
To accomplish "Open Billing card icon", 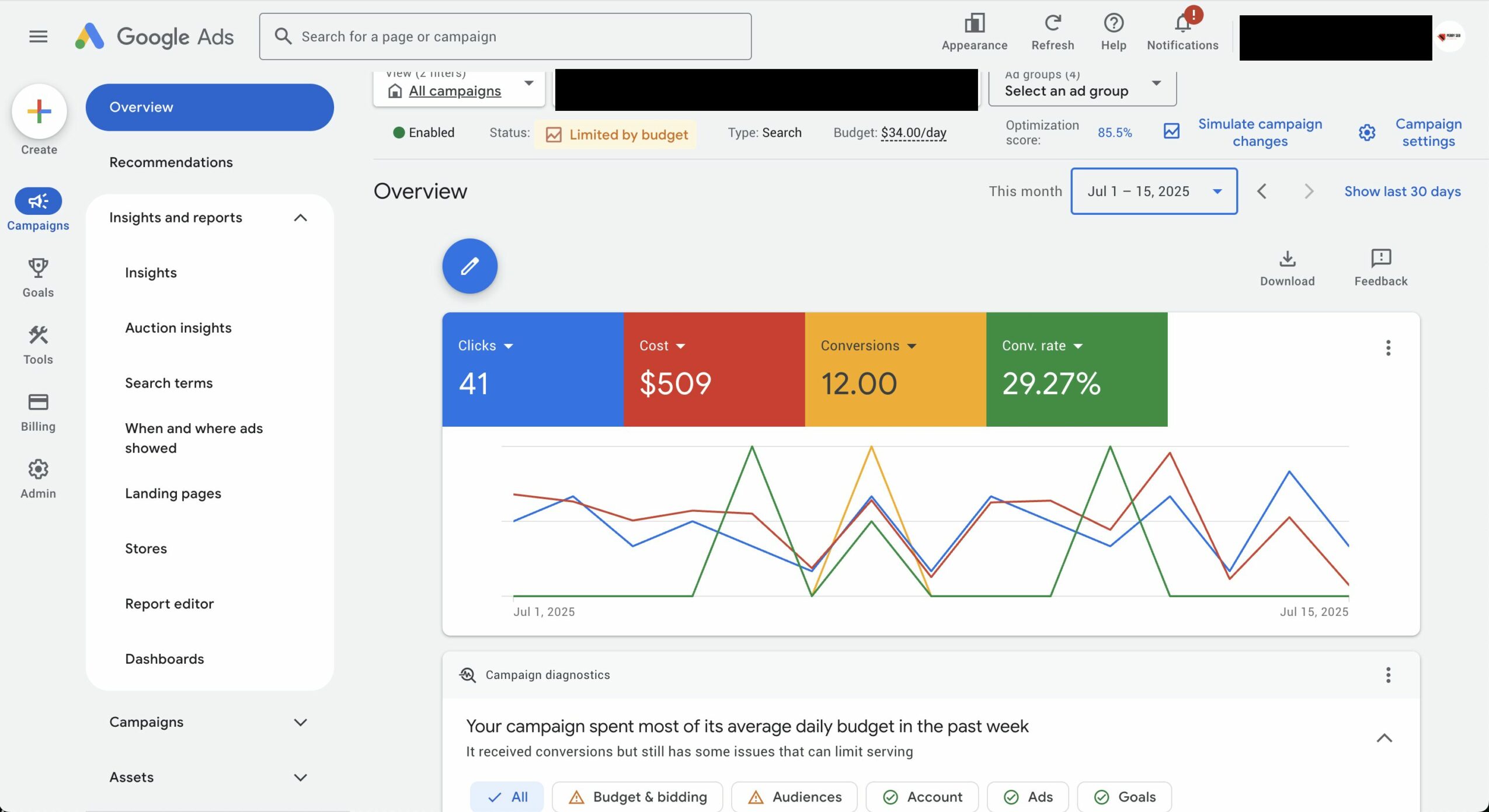I will tap(38, 403).
